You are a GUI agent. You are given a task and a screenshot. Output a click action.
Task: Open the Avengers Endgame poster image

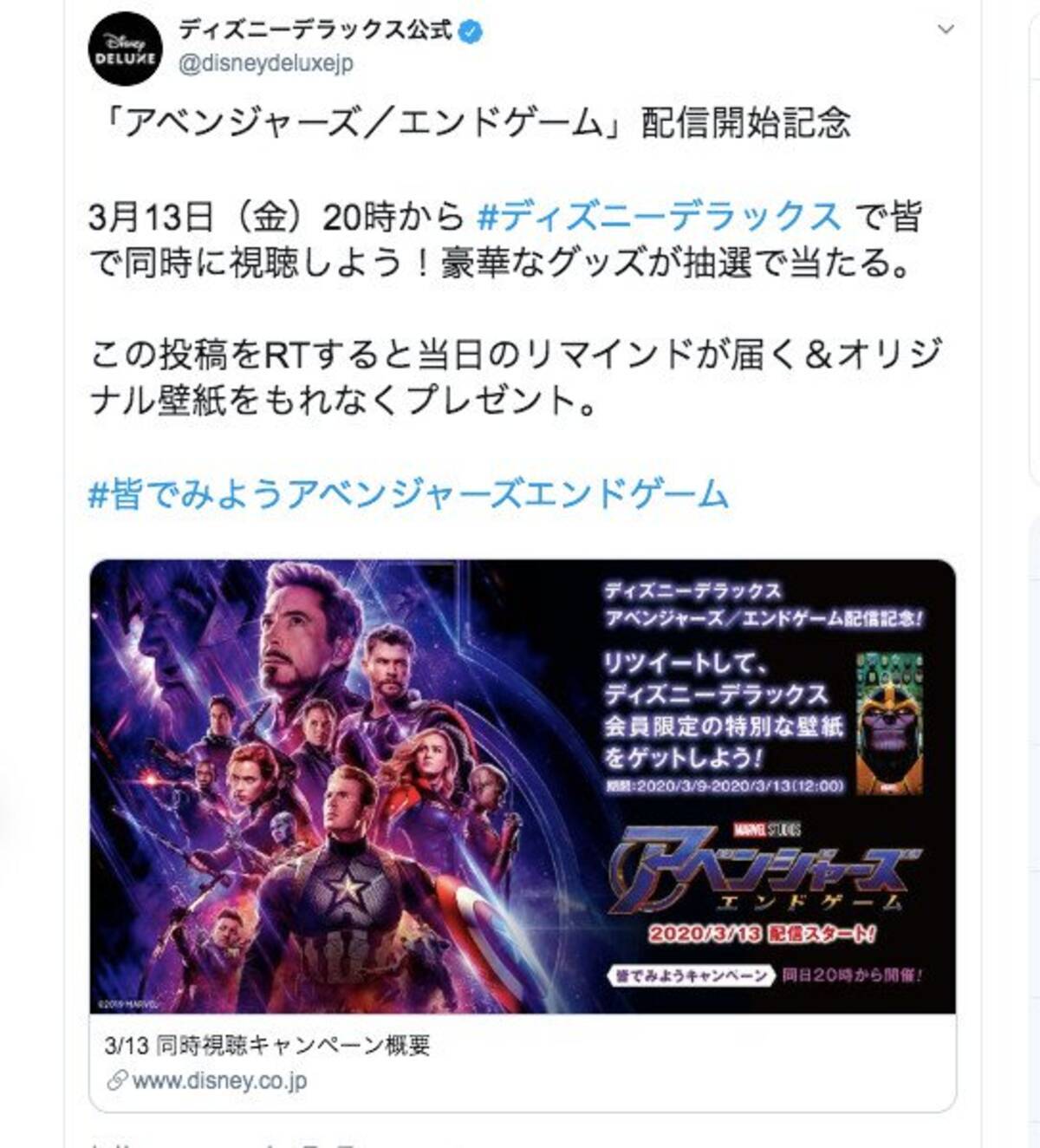pos(523,786)
